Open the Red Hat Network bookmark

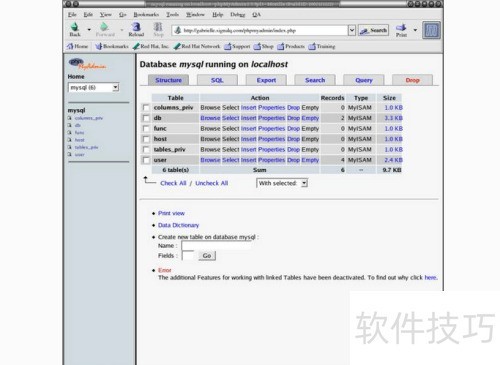tap(197, 46)
